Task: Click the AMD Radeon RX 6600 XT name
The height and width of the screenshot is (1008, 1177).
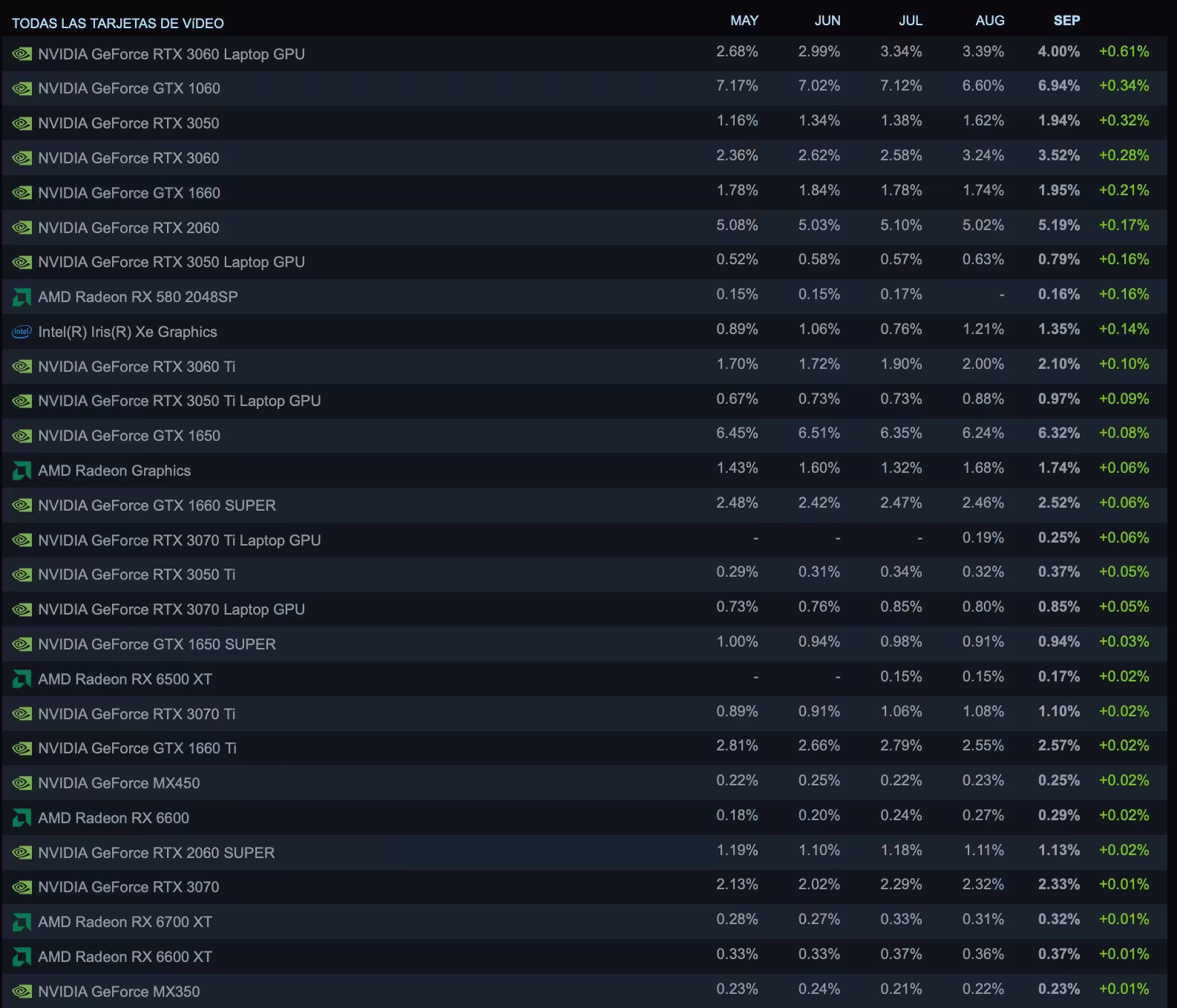Action: coord(125,957)
